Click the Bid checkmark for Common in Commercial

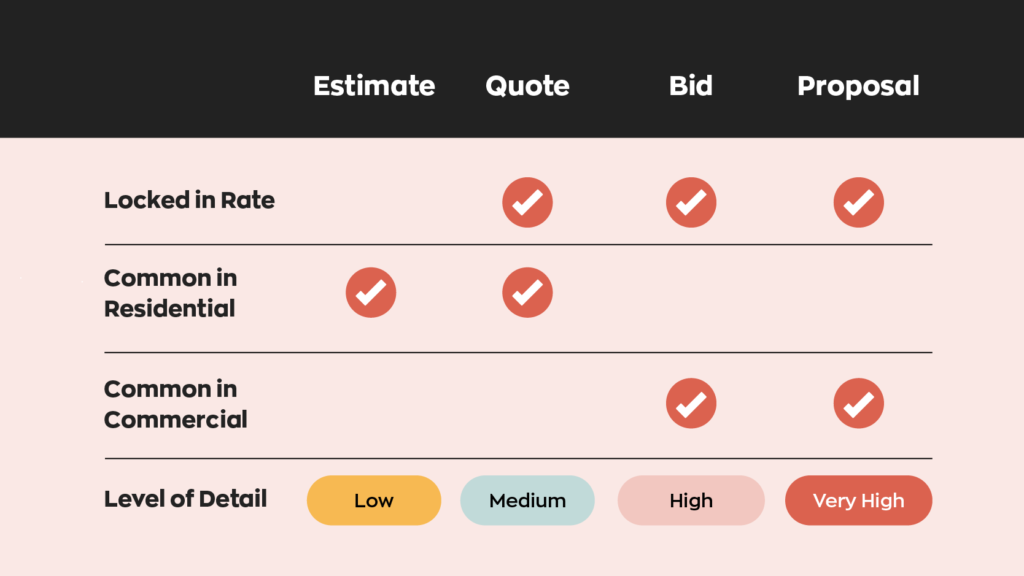pos(691,403)
